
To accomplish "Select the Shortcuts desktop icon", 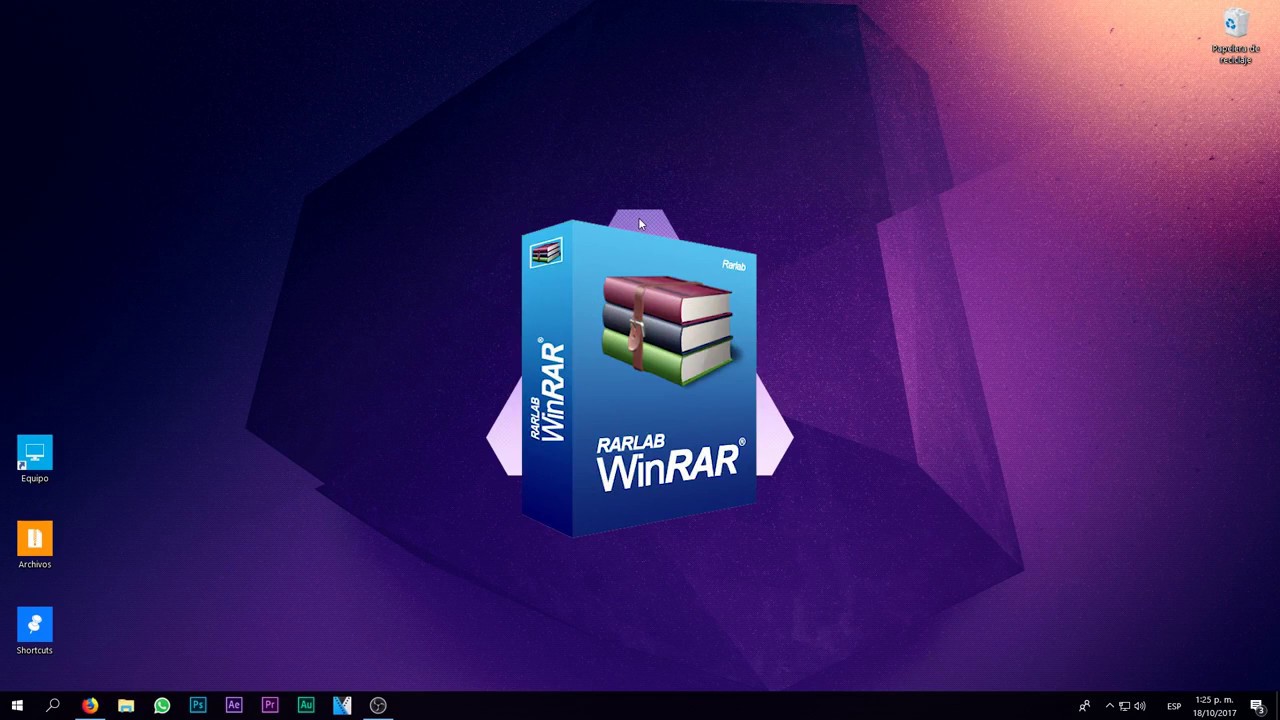I will (x=35, y=632).
